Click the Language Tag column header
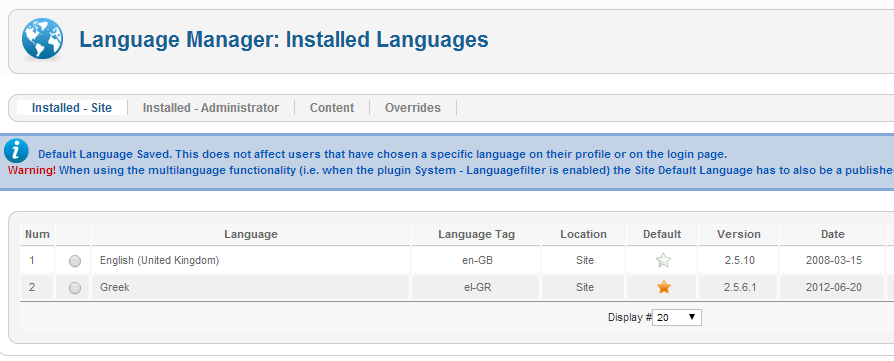Screen dimensions: 894x361 click(476, 234)
